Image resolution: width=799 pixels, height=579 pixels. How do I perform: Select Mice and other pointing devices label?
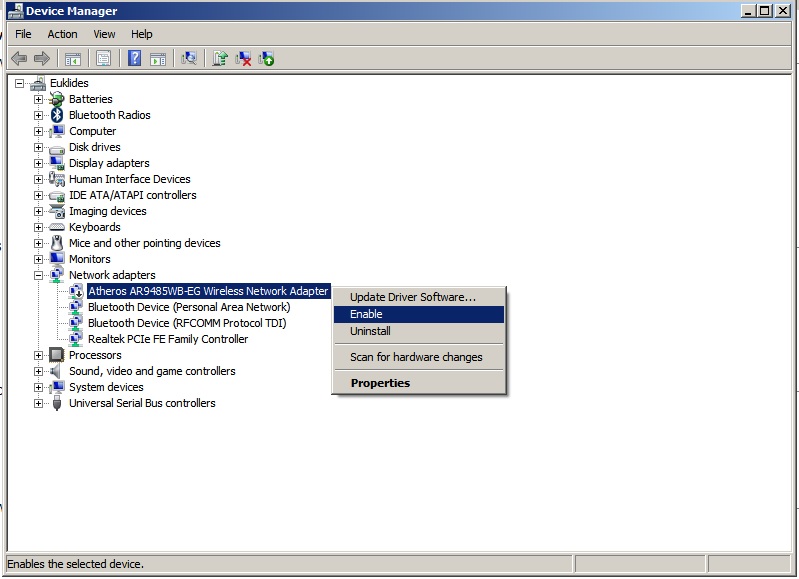pos(145,243)
